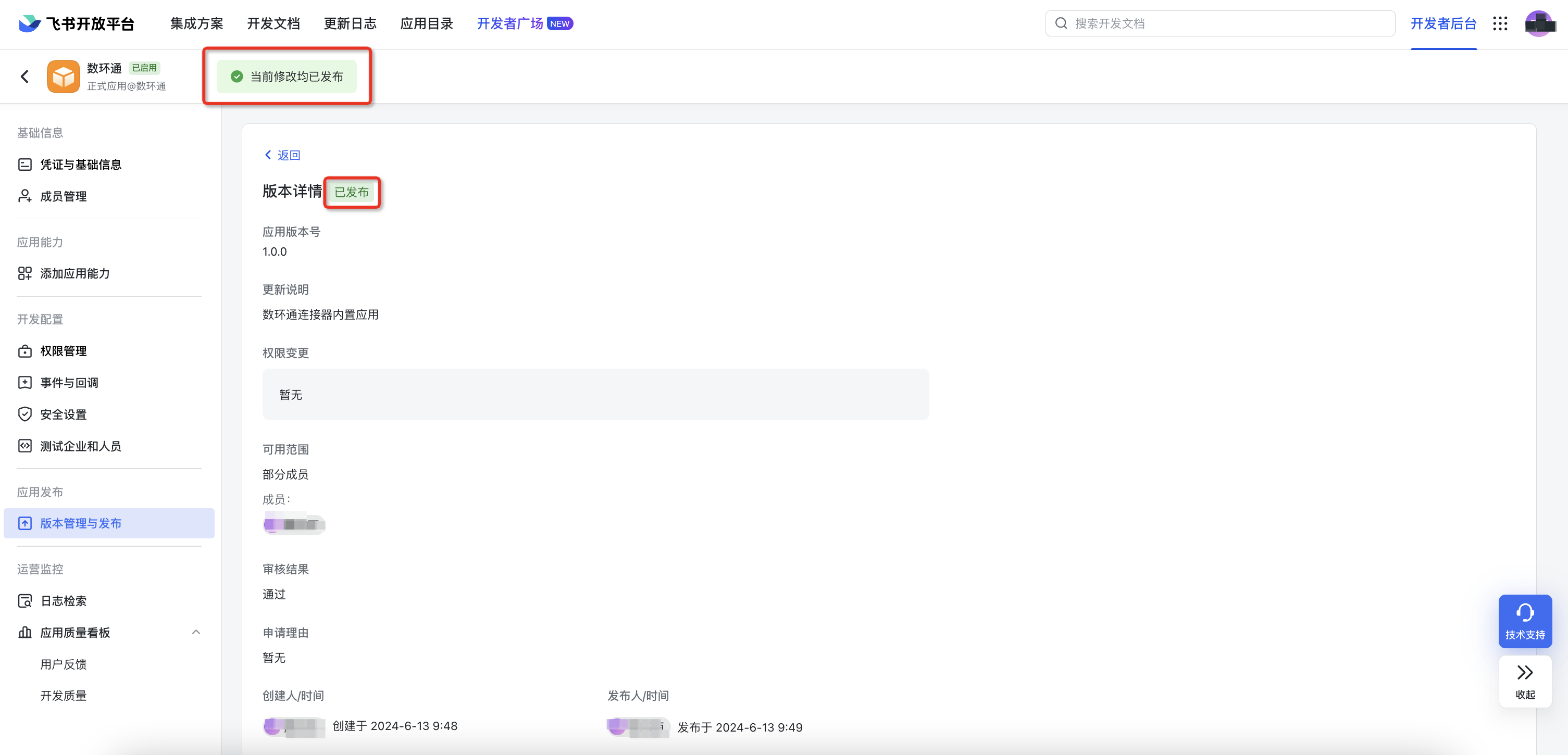
Task: Click the back arrow beside app icon
Action: [x=24, y=76]
